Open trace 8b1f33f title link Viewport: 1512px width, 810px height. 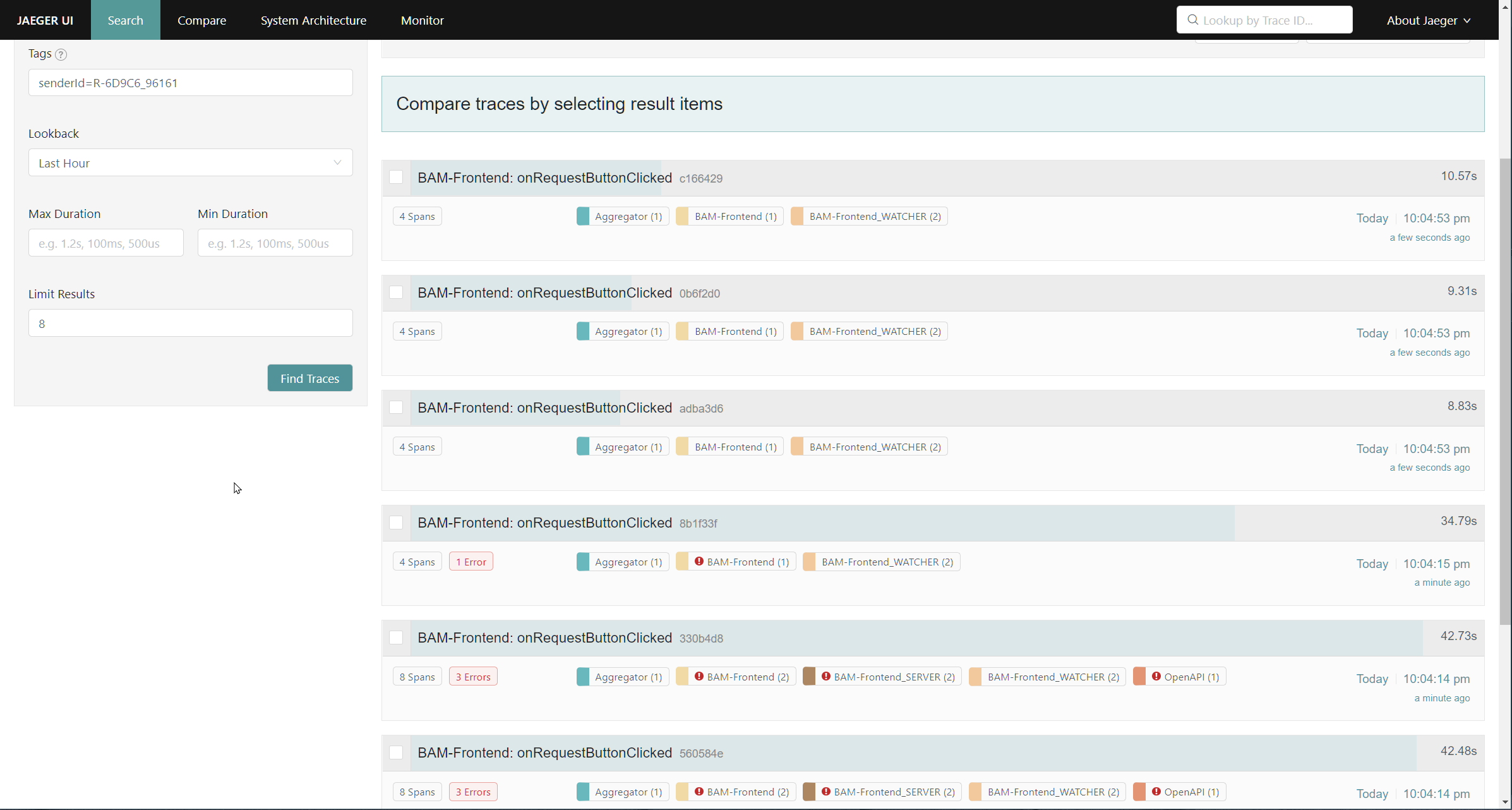[x=544, y=523]
